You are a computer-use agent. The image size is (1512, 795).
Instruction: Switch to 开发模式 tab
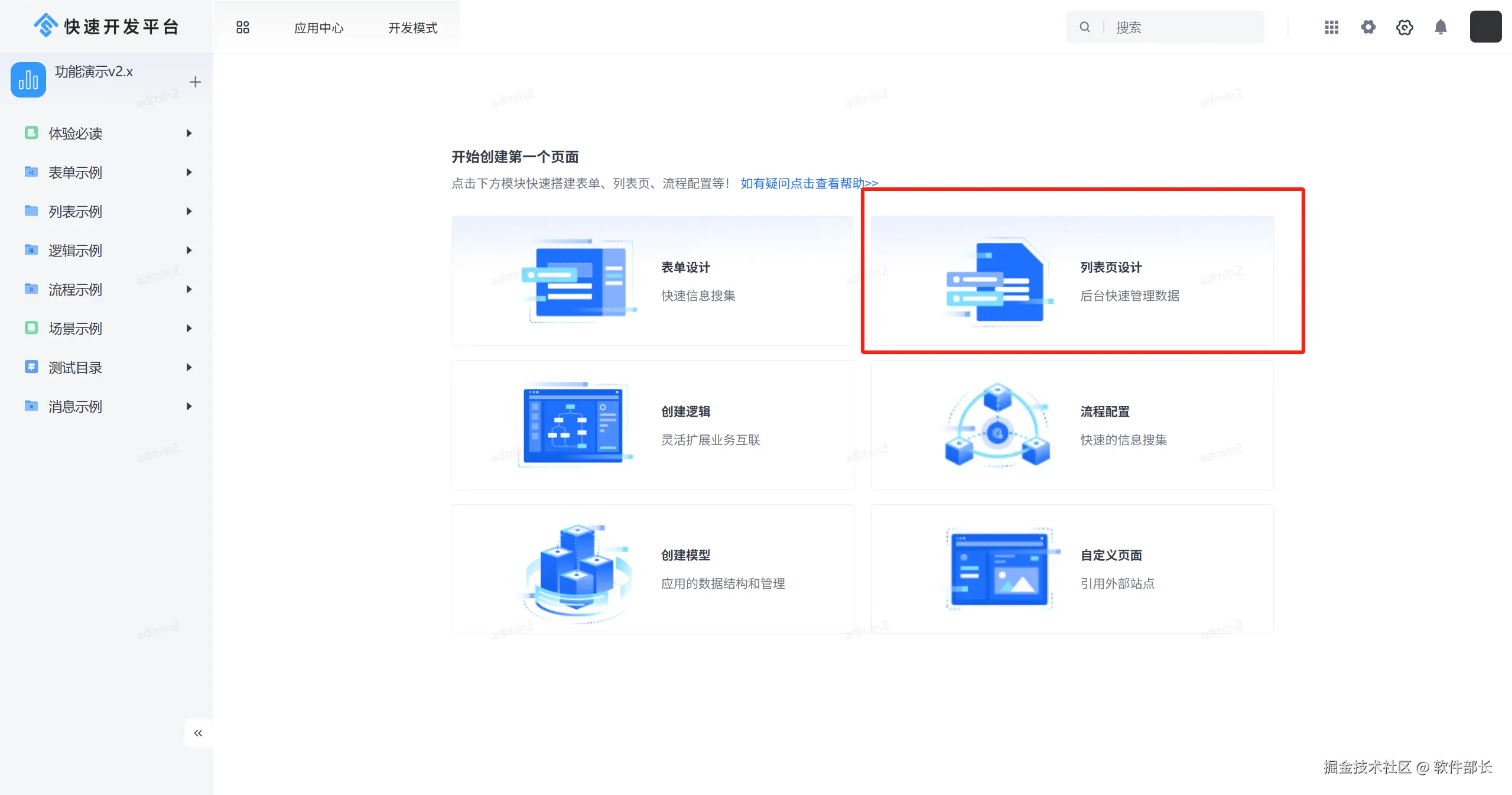(x=412, y=28)
